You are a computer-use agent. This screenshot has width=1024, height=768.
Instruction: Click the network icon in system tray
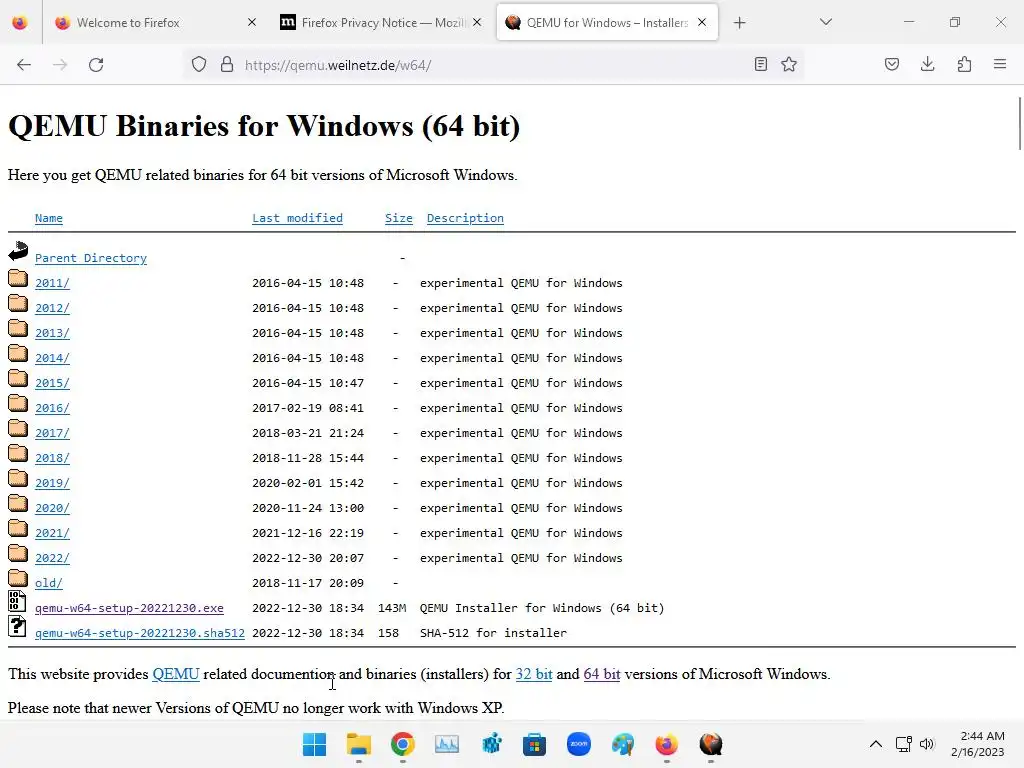tap(903, 744)
